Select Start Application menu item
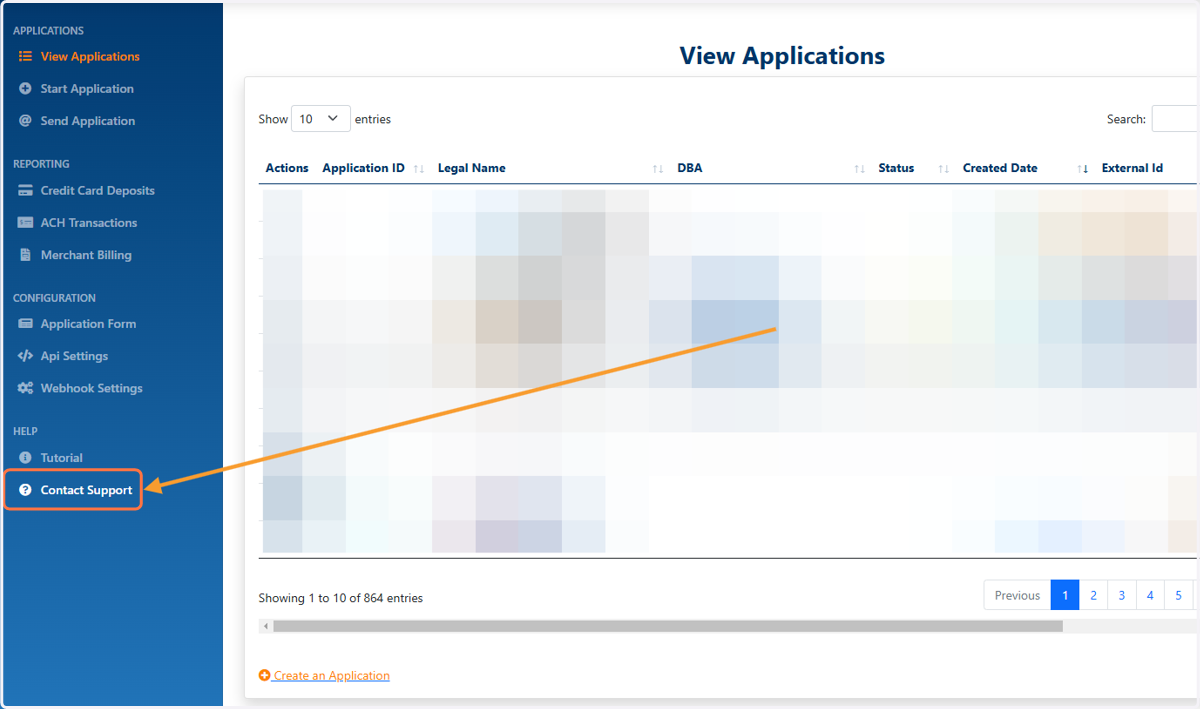The image size is (1200, 709). [x=87, y=89]
